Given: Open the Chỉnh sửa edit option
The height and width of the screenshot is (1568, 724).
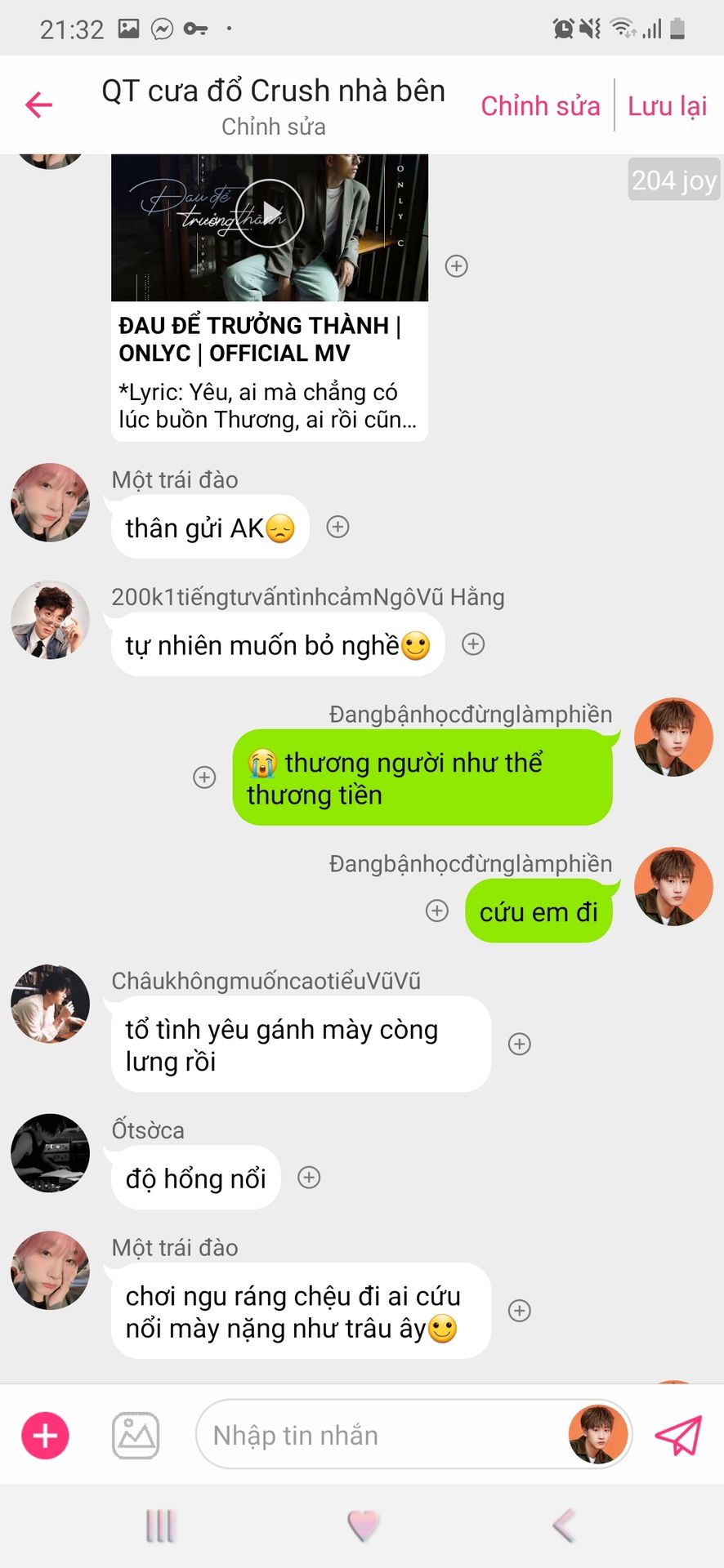Looking at the screenshot, I should point(540,106).
